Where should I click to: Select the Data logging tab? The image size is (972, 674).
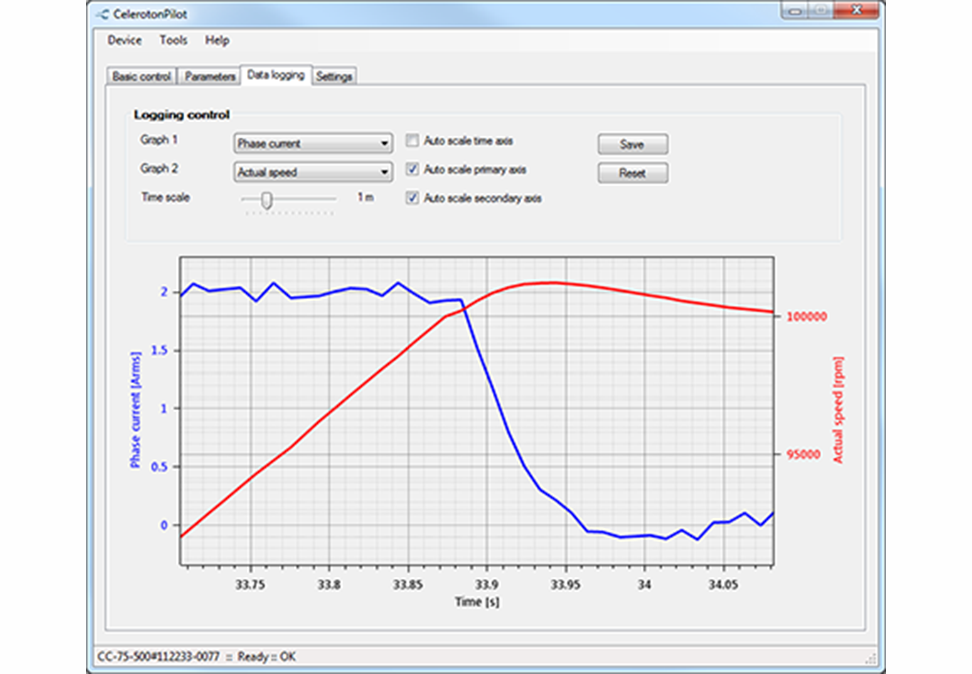276,76
